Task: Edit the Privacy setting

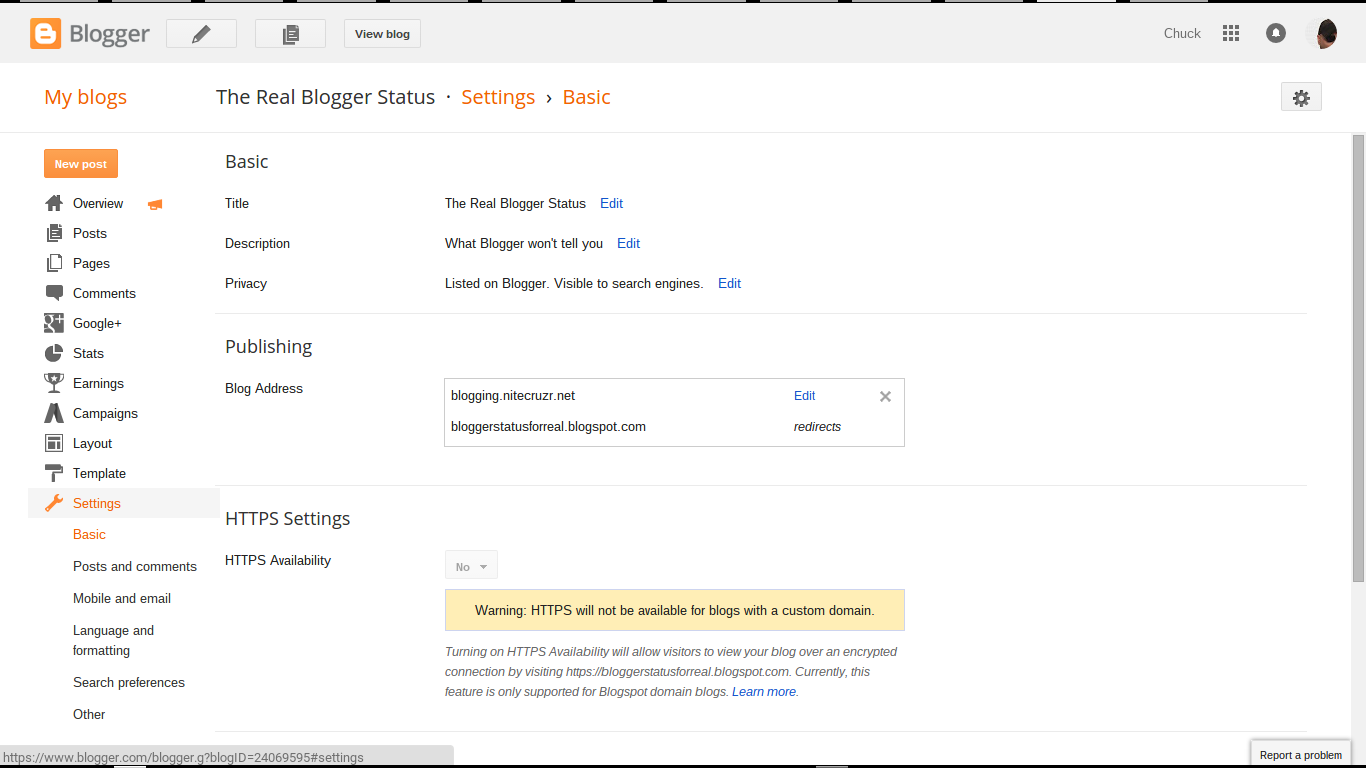Action: [729, 283]
